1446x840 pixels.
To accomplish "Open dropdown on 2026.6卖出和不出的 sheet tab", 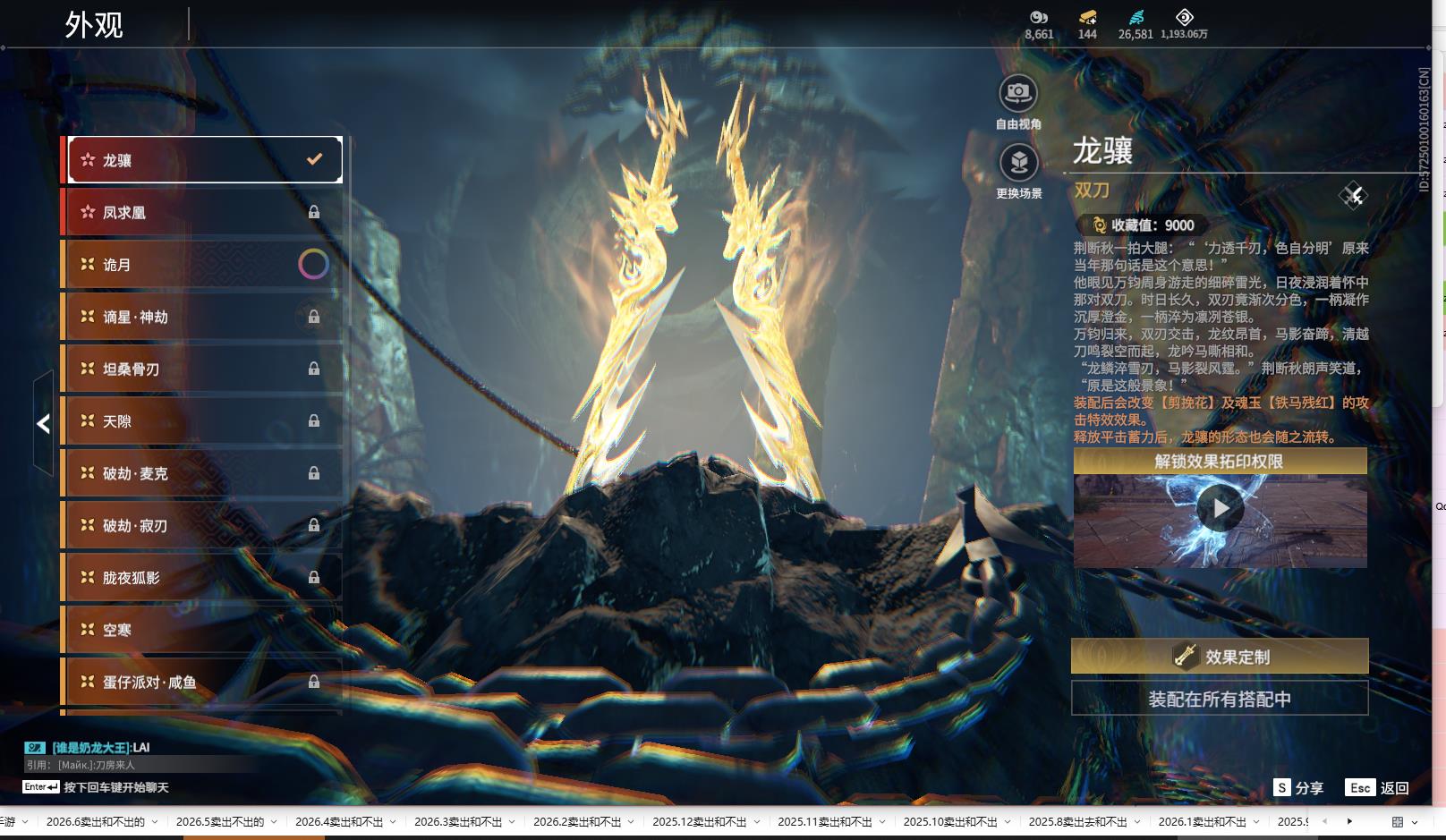I will point(155,821).
